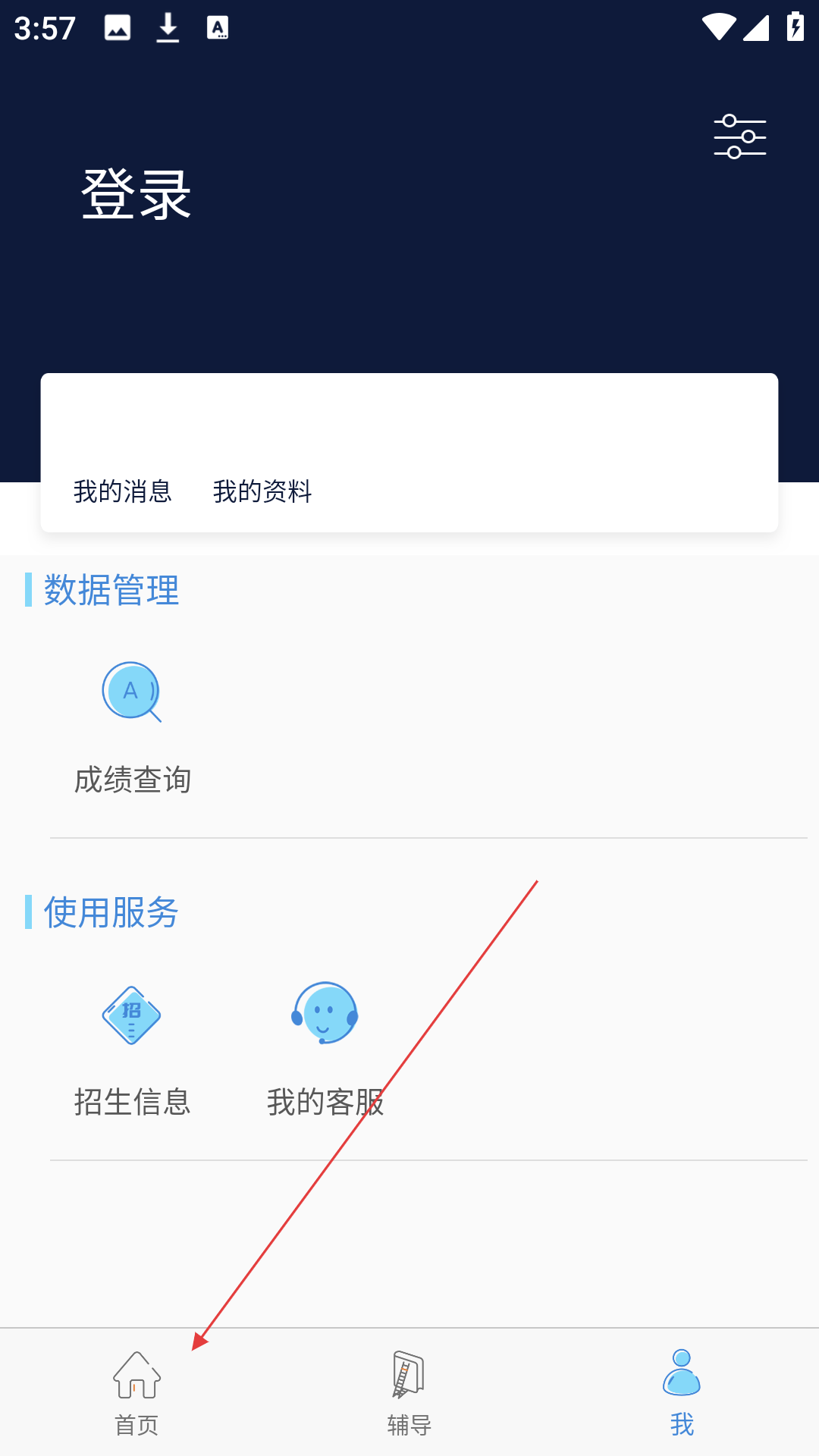819x1456 pixels.
Task: Tap the image notification icon
Action: point(118,28)
